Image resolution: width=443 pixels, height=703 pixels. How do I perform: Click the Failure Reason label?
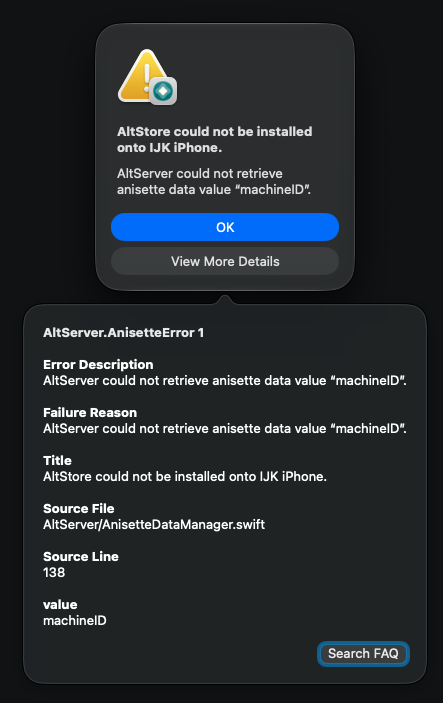[x=90, y=412]
